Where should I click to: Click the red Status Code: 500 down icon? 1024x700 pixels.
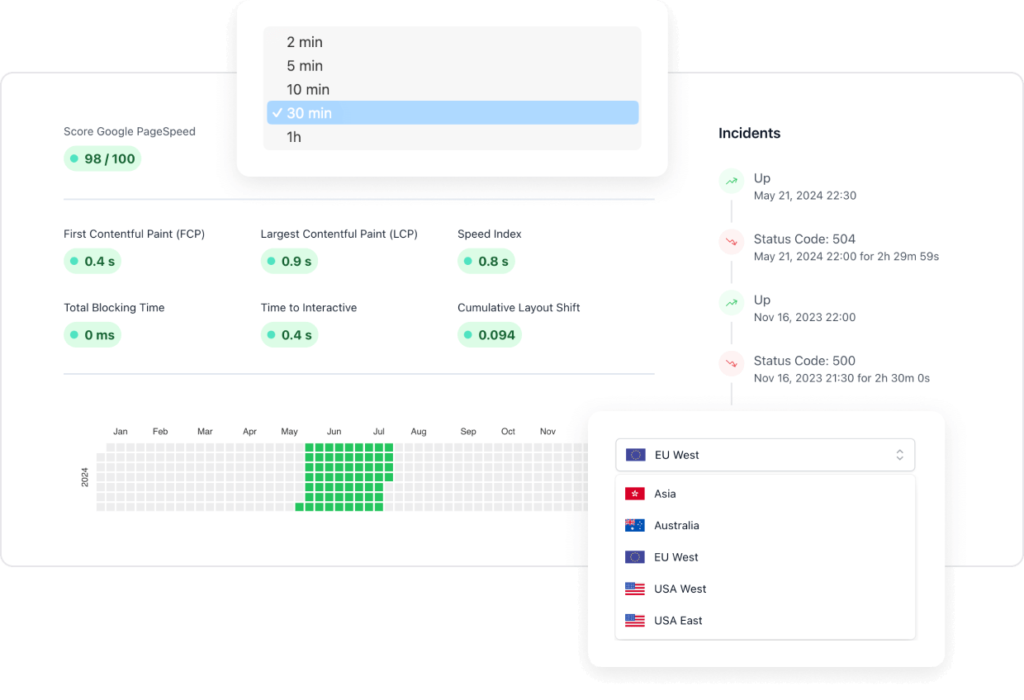pyautogui.click(x=731, y=362)
